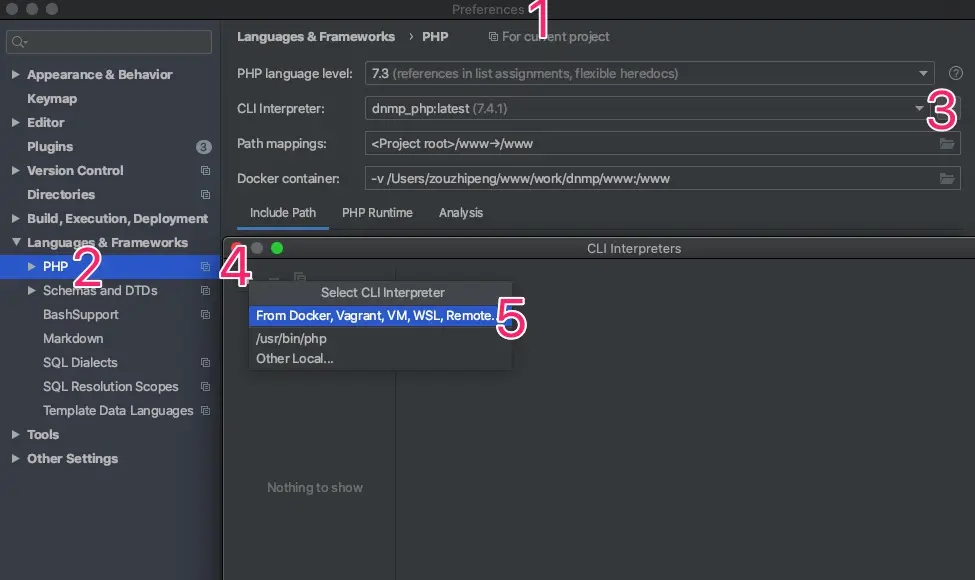
Task: Expand Schemas and DTDs subtree arrow
Action: tap(31, 290)
